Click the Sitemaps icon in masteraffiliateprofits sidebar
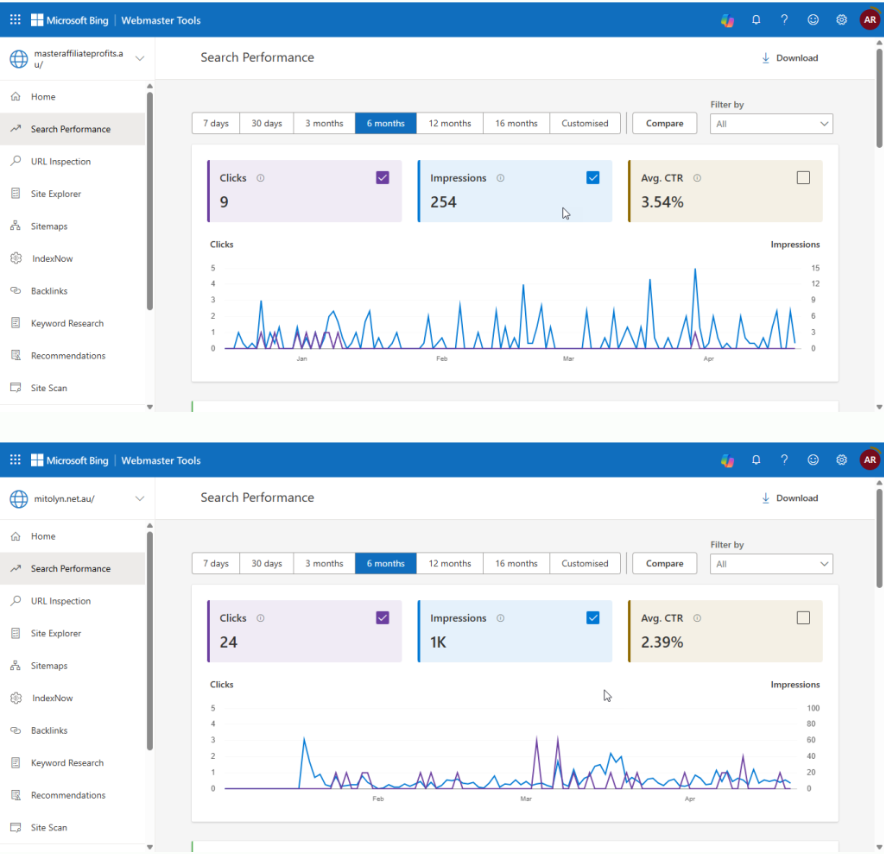 tap(16, 226)
